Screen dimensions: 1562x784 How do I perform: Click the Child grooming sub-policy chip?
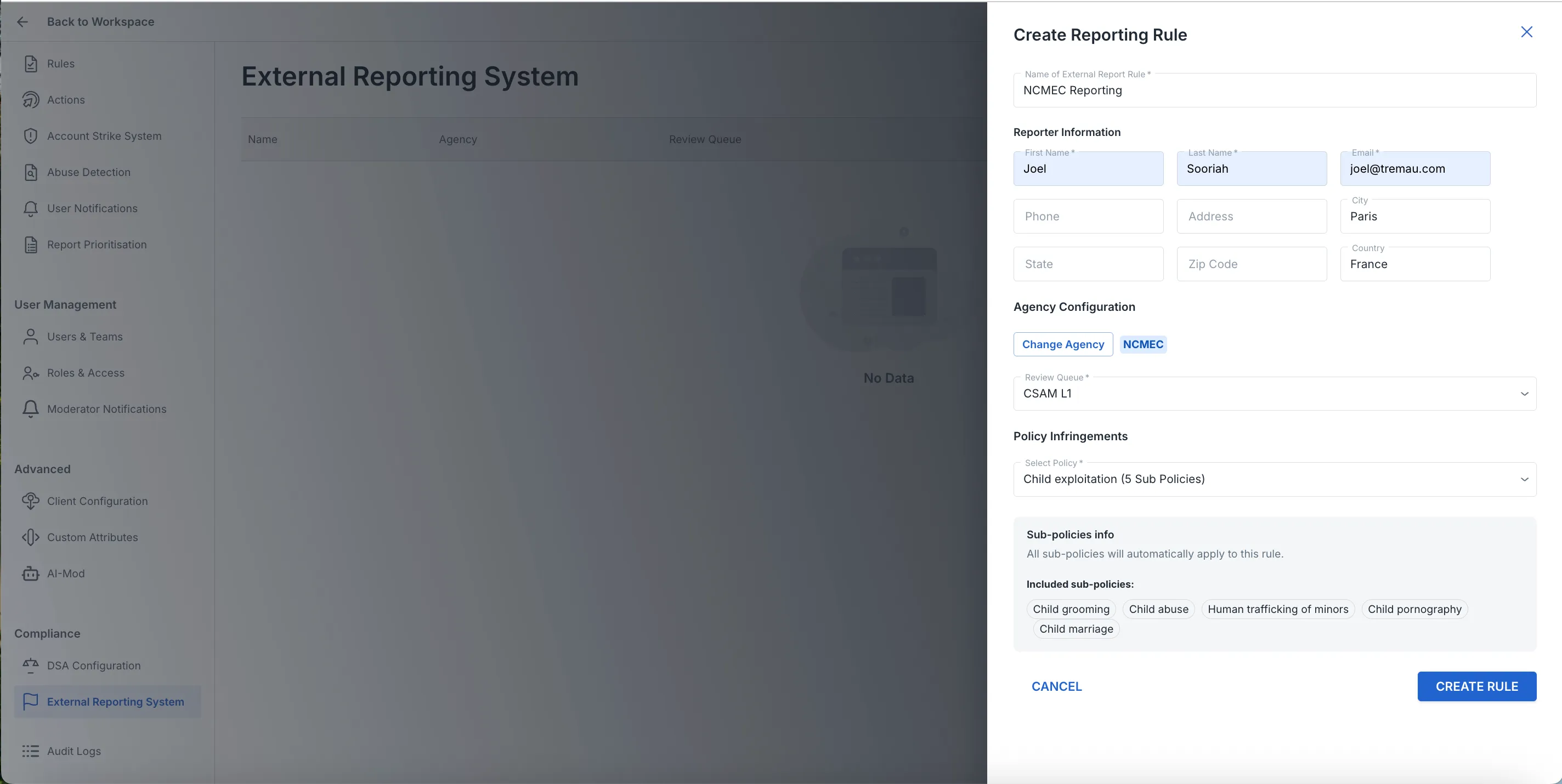[x=1071, y=609]
